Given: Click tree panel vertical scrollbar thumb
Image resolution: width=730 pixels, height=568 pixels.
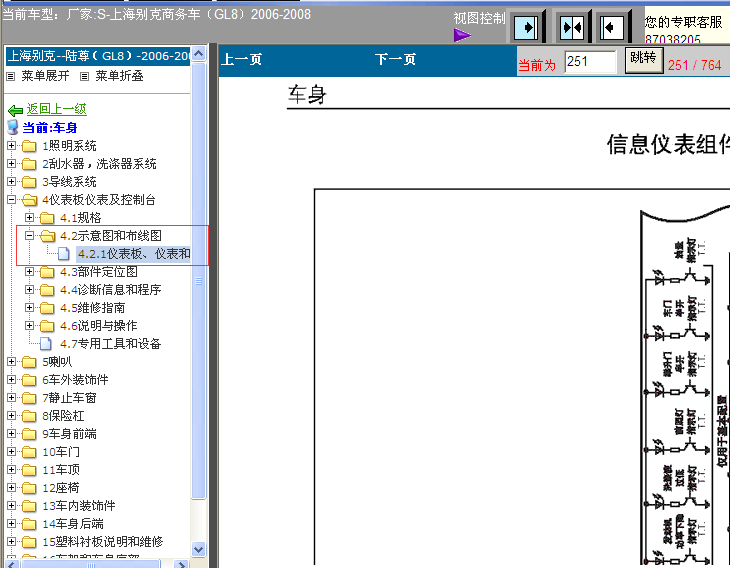Looking at the screenshot, I should coord(199,281).
